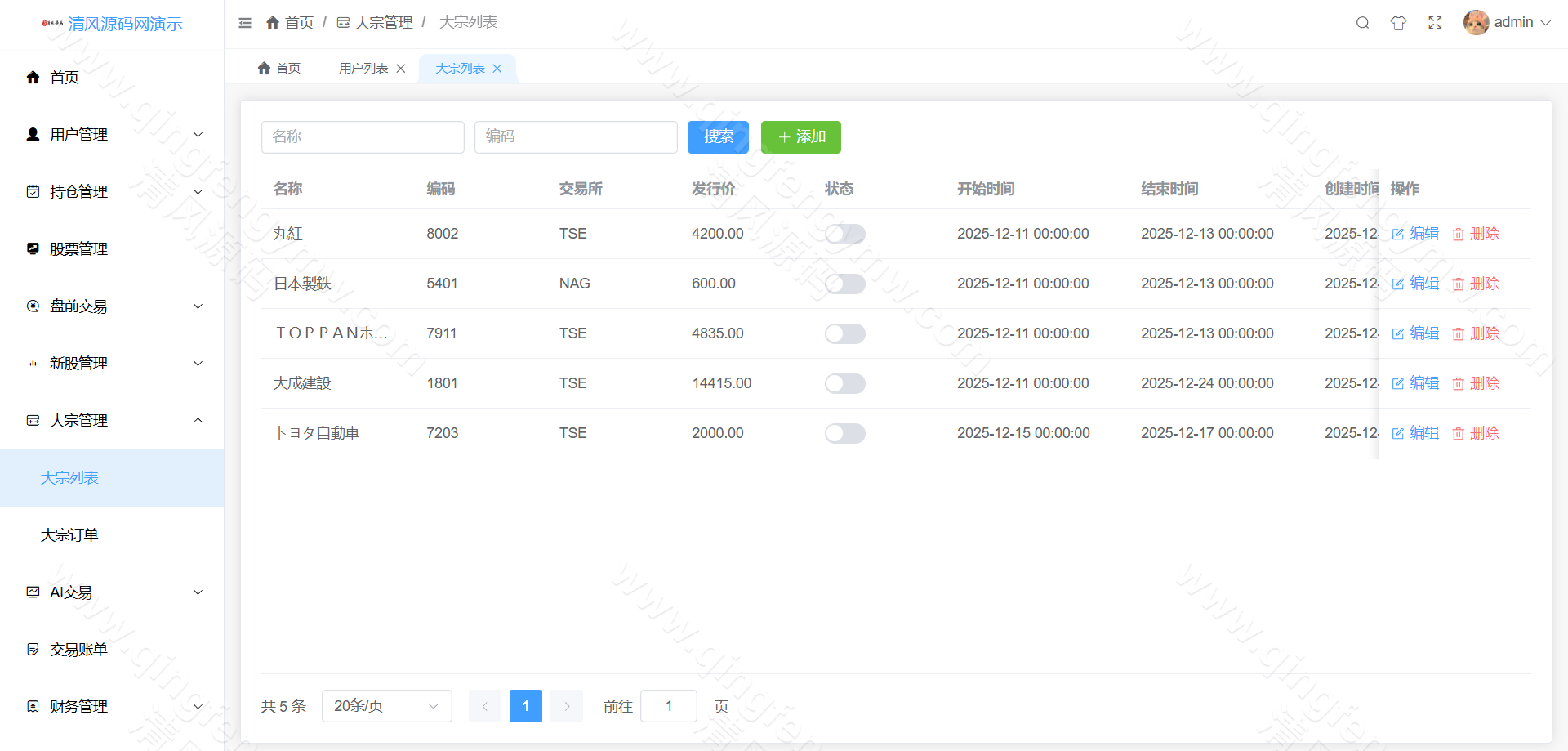Screen dimensions: 1568x751
Task: Click the 名称 column header
Action: tap(287, 190)
